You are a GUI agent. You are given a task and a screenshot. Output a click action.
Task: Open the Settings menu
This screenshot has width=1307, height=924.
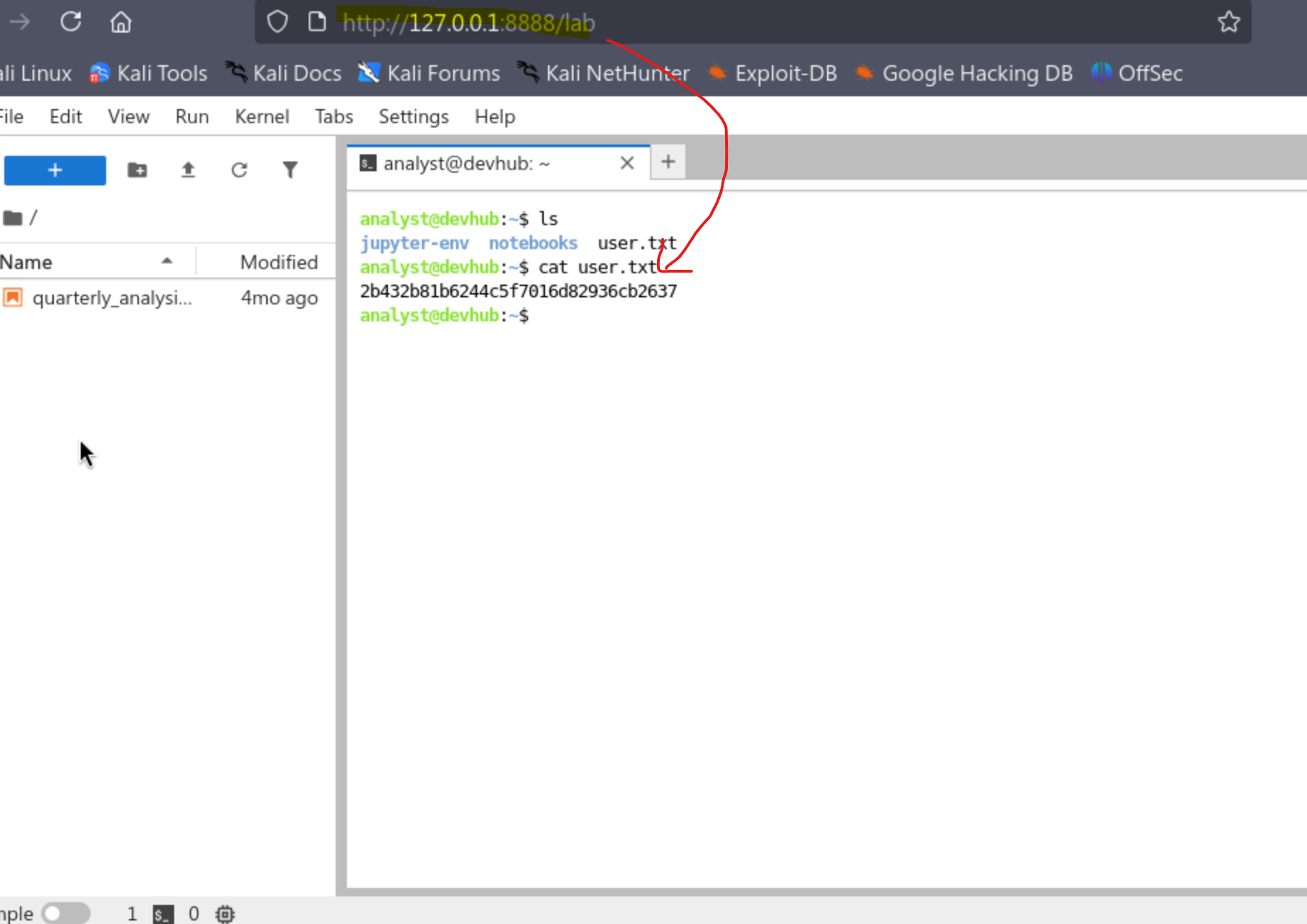click(x=413, y=116)
